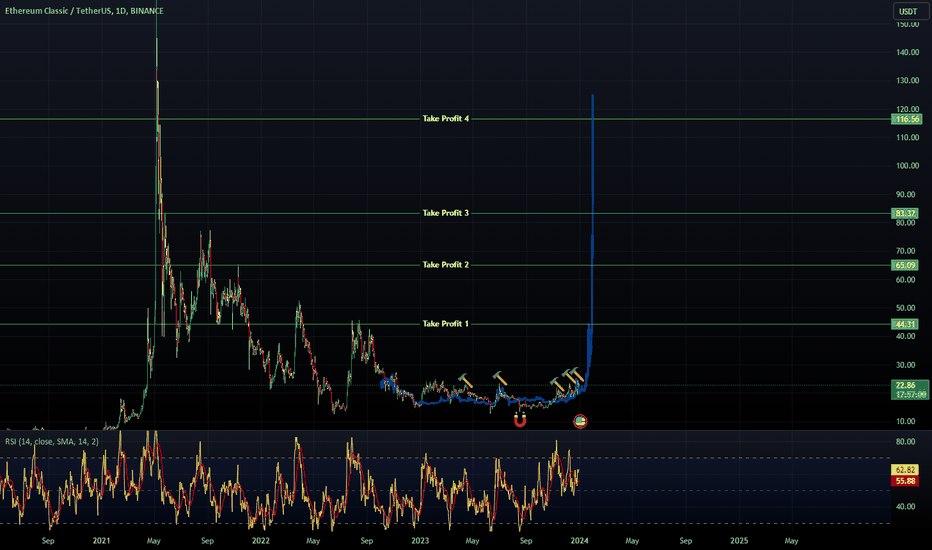Select the Take Profit 3 line label
The image size is (932, 550).
pyautogui.click(x=446, y=213)
